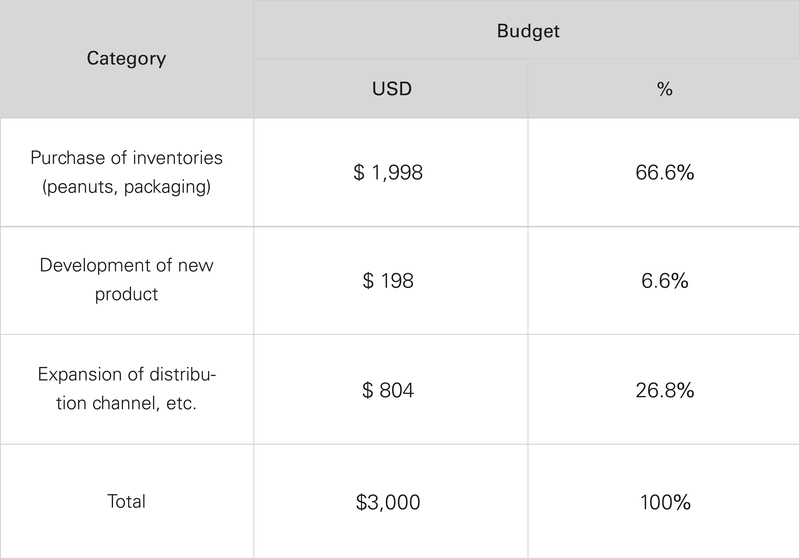The image size is (800, 559).
Task: Click the Budget header cell
Action: click(x=527, y=31)
